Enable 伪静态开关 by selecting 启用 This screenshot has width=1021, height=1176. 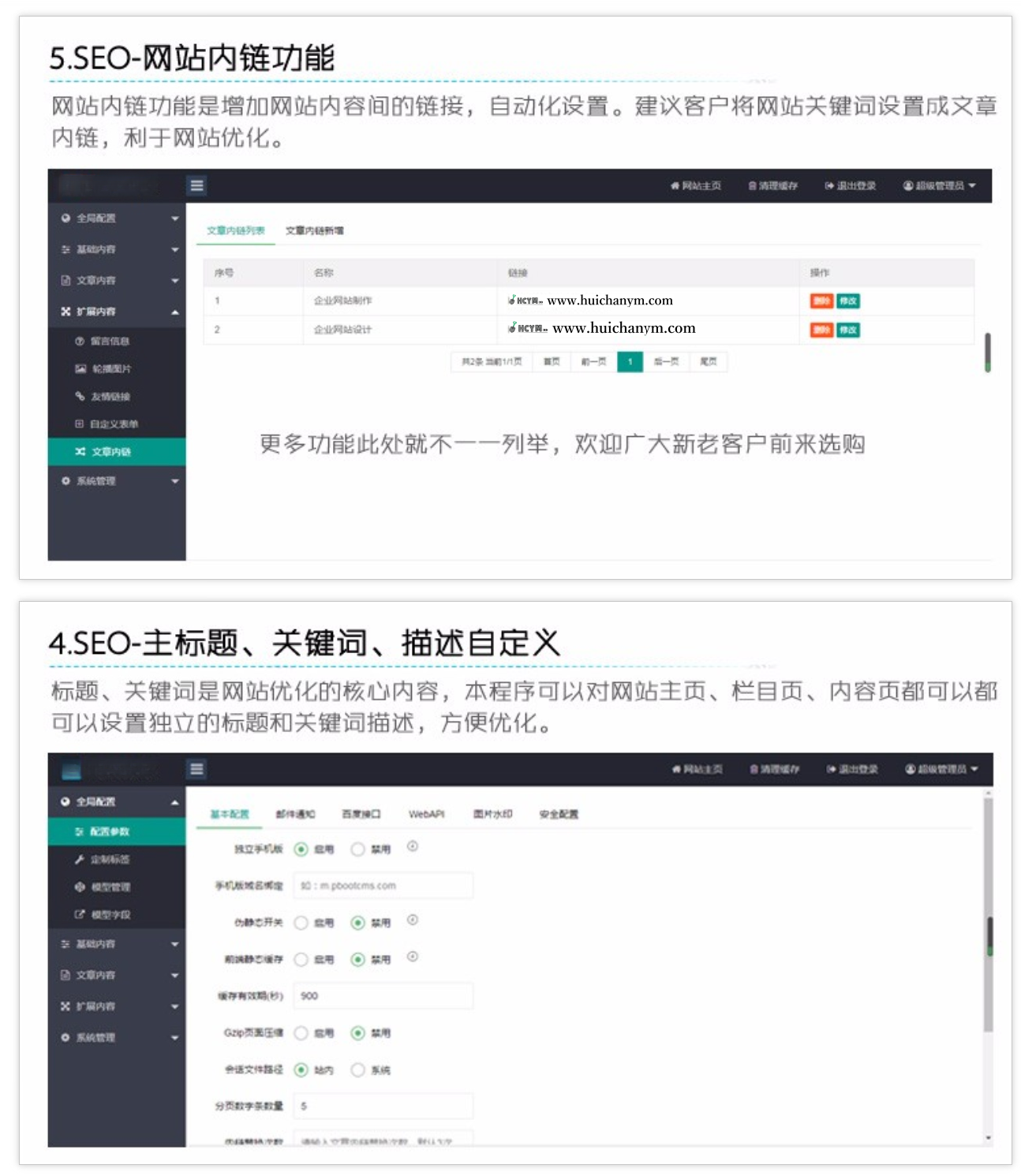click(x=301, y=922)
